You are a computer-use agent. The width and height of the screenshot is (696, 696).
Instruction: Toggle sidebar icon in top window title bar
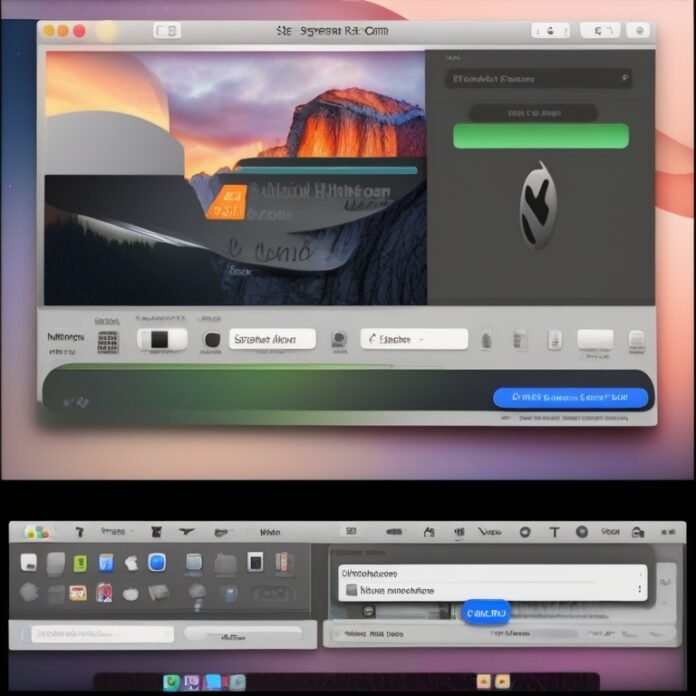tap(167, 31)
